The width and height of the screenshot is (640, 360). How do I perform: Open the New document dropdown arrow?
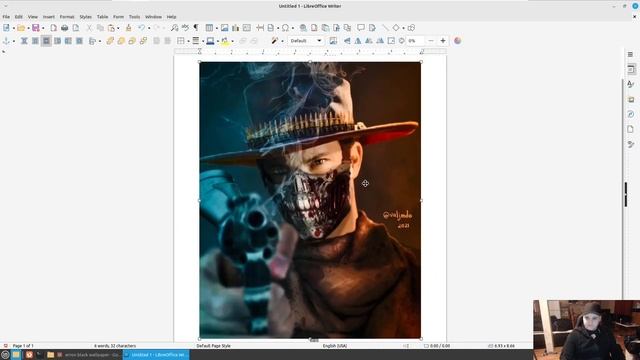(13, 28)
